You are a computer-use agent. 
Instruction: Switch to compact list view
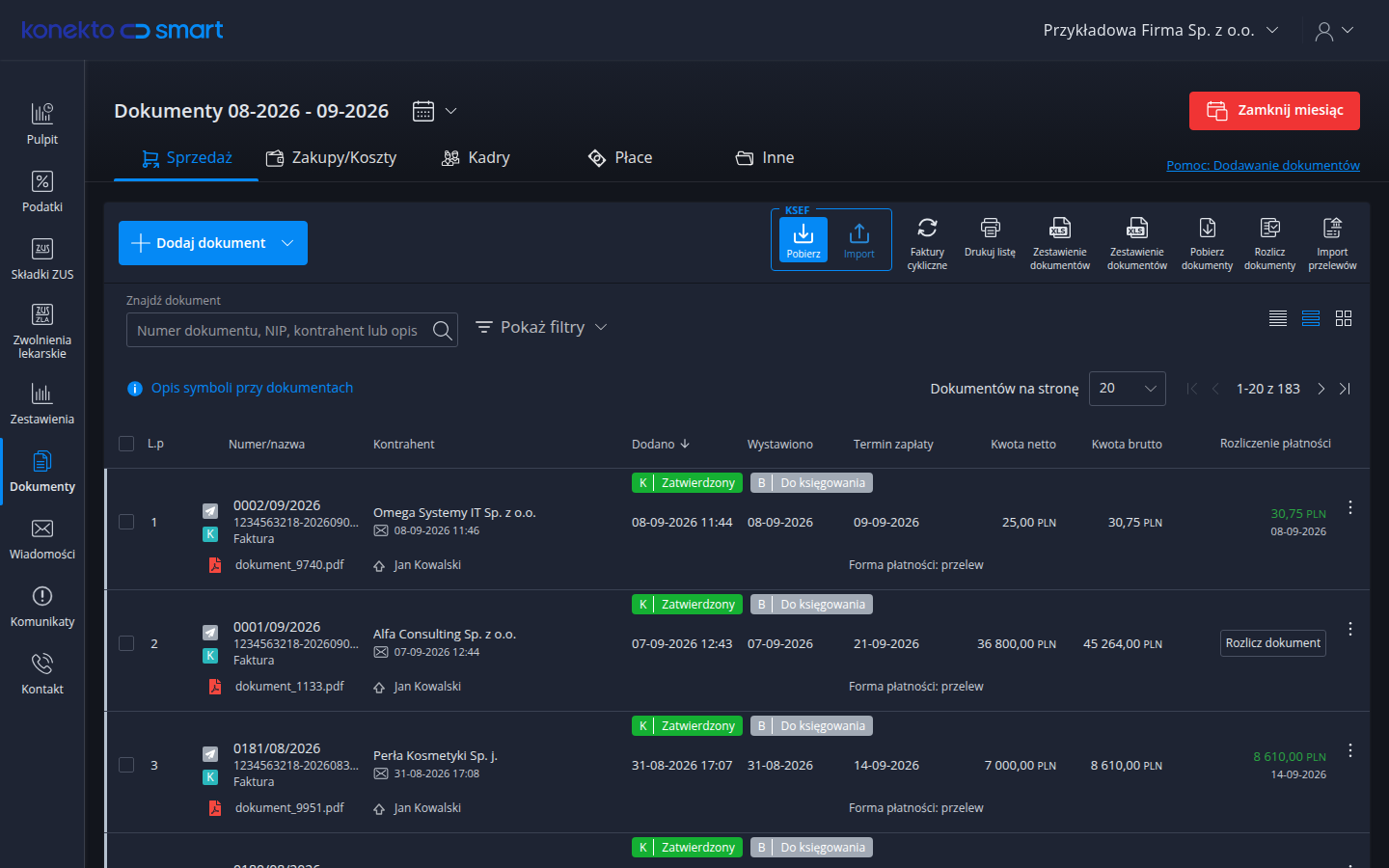tap(1278, 318)
